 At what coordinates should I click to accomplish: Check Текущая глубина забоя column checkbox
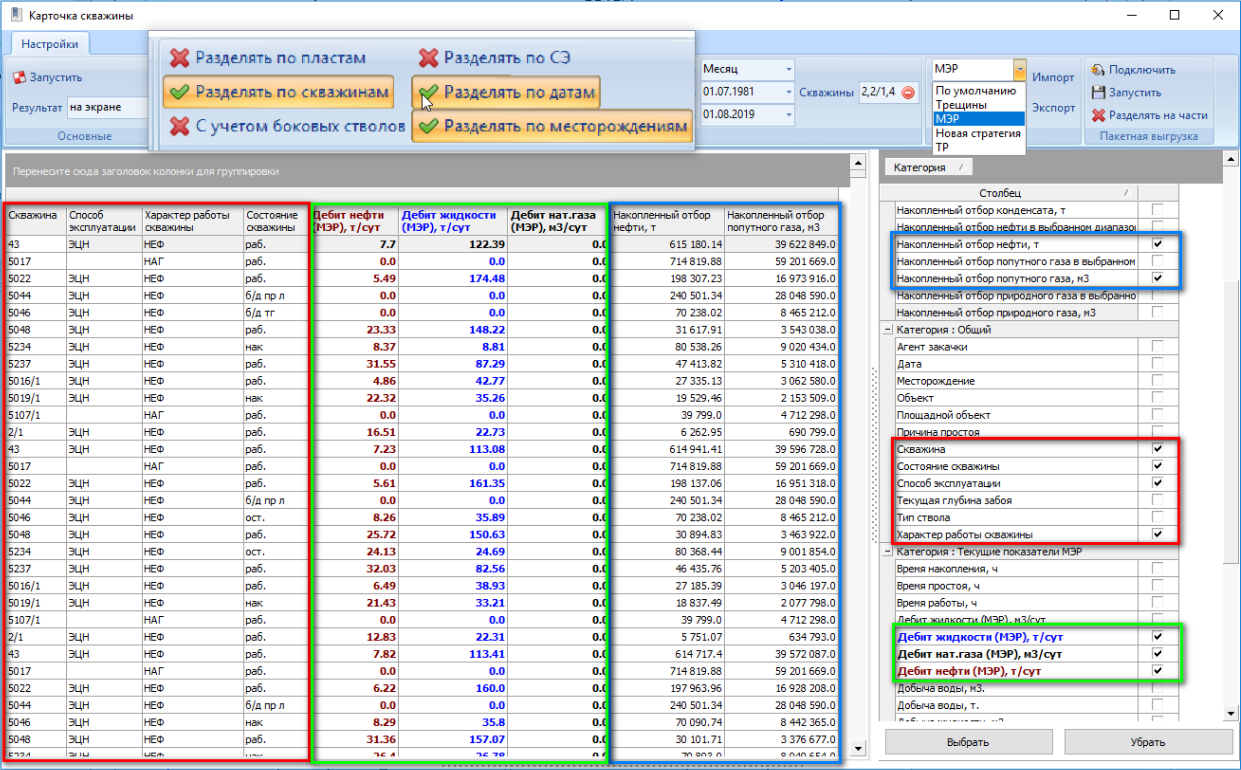click(1157, 500)
